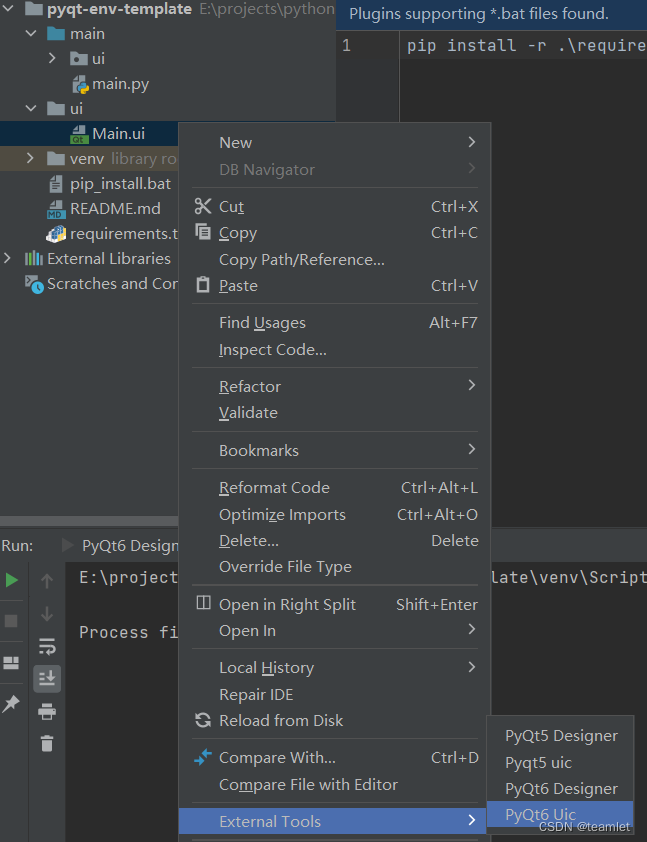Click the Run tab arrow icon before PyQt6 Designer
The width and height of the screenshot is (647, 842).
[68, 546]
